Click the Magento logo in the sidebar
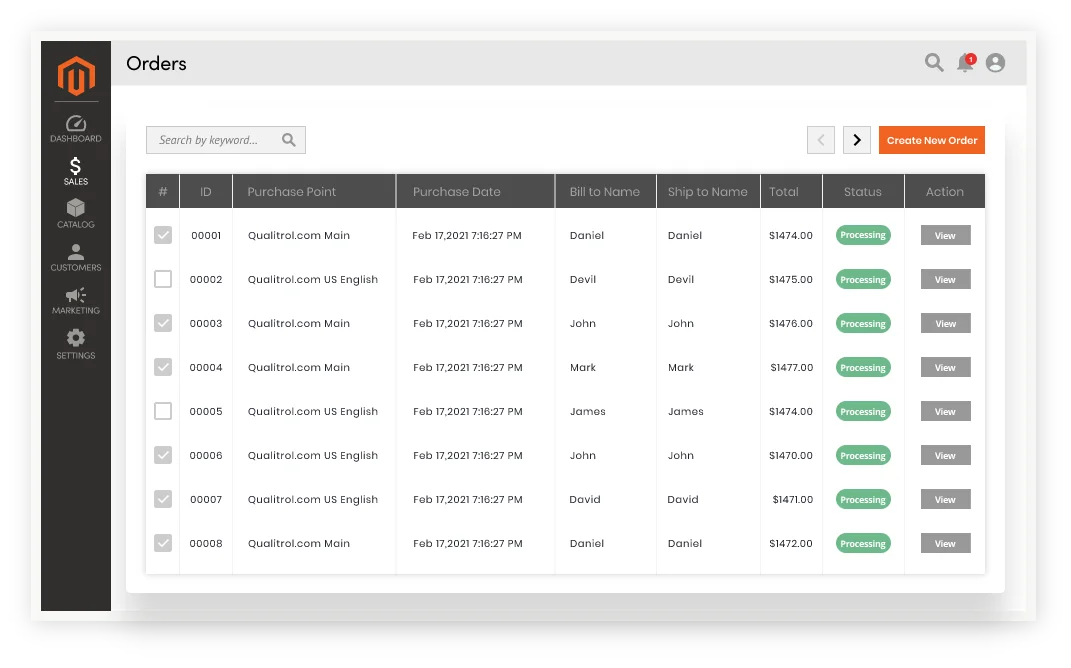 click(76, 75)
